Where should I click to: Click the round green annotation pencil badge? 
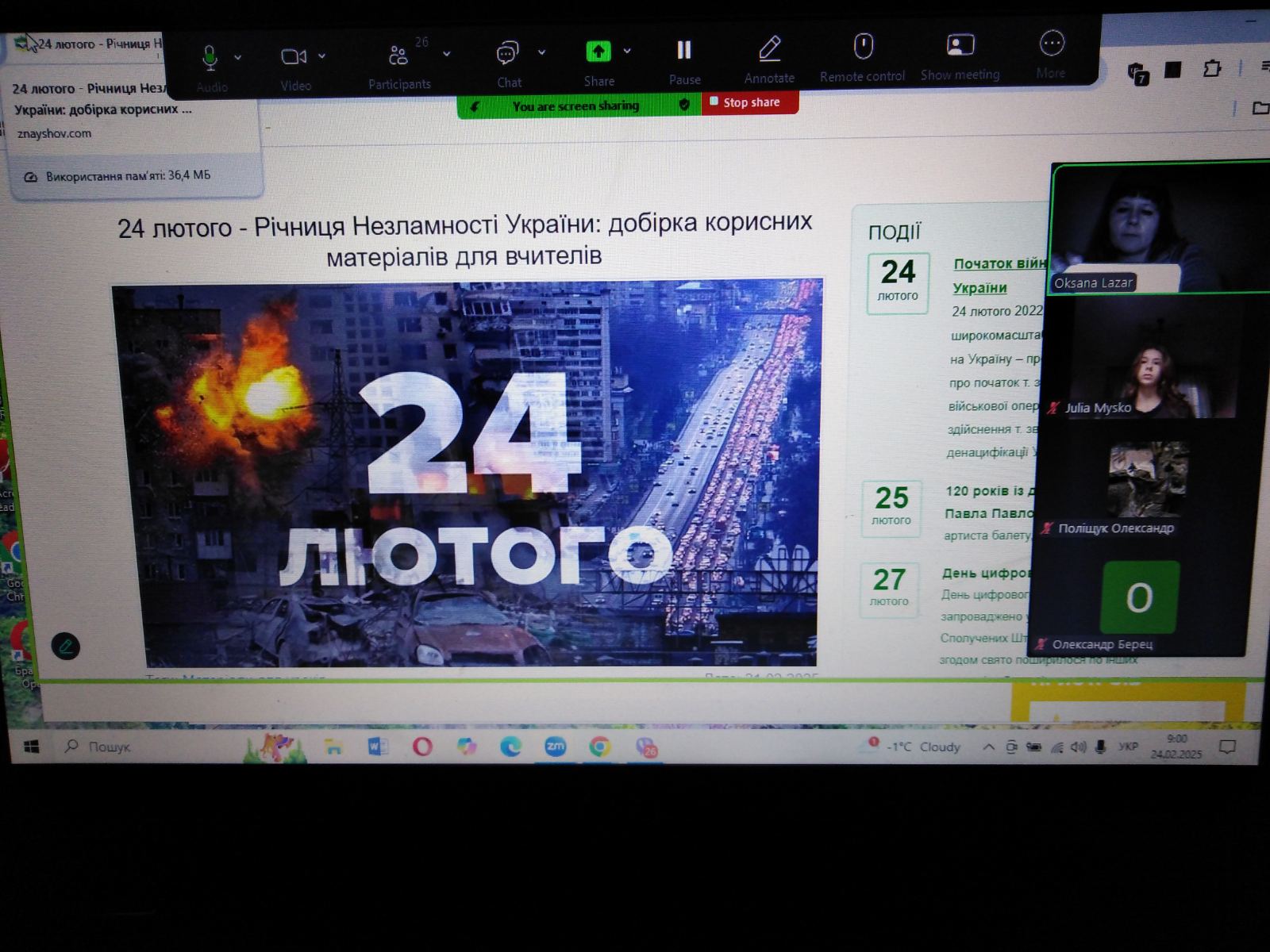(66, 647)
